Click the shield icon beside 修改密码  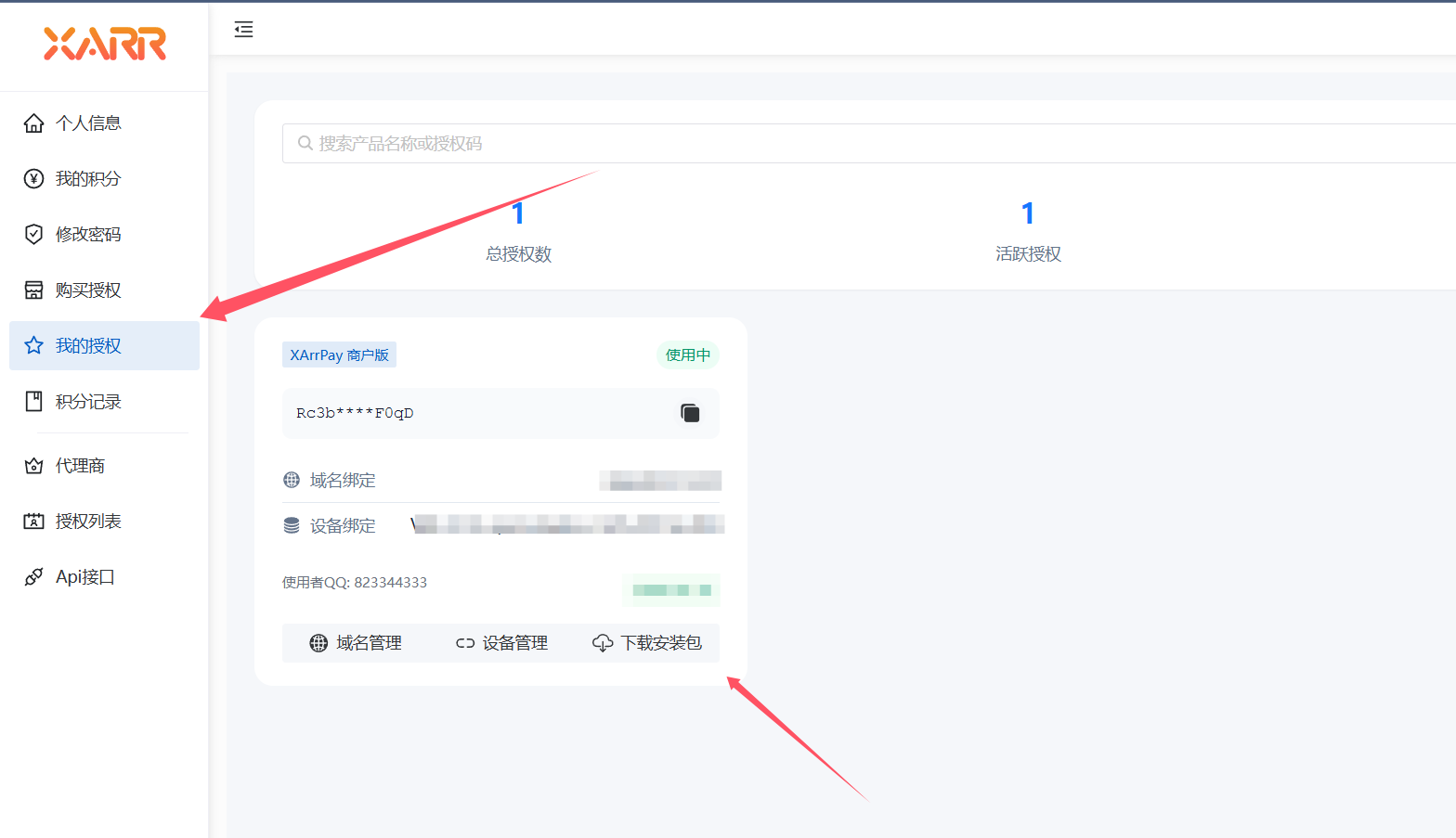coord(33,234)
